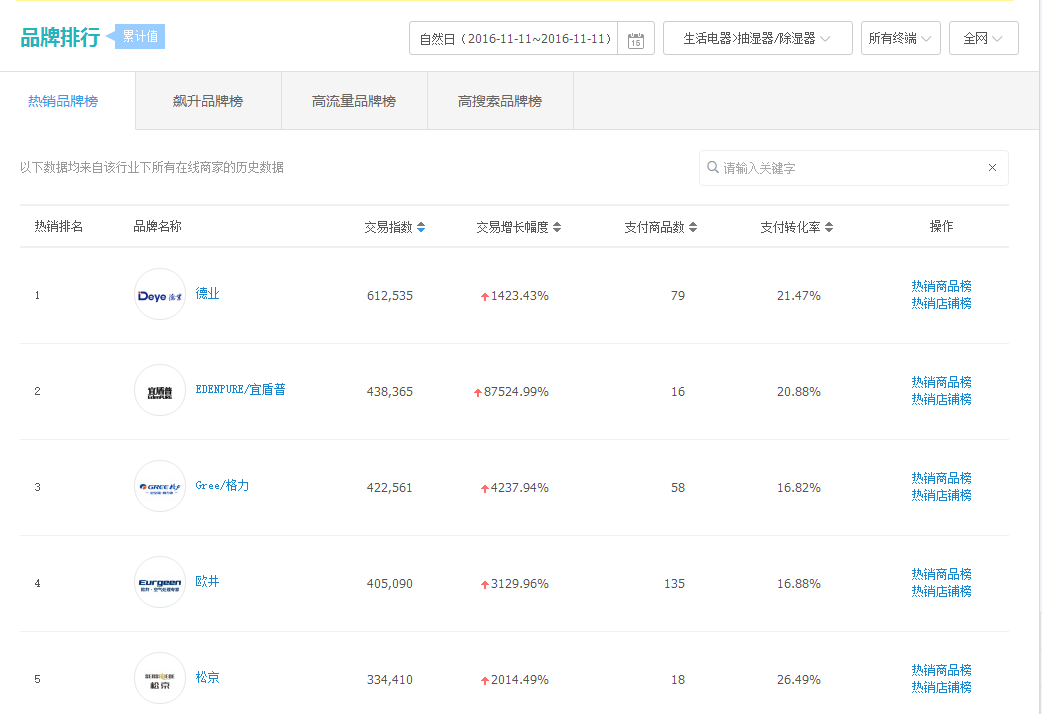The image size is (1042, 714).
Task: Clear the keyword search with X icon
Action: (992, 168)
